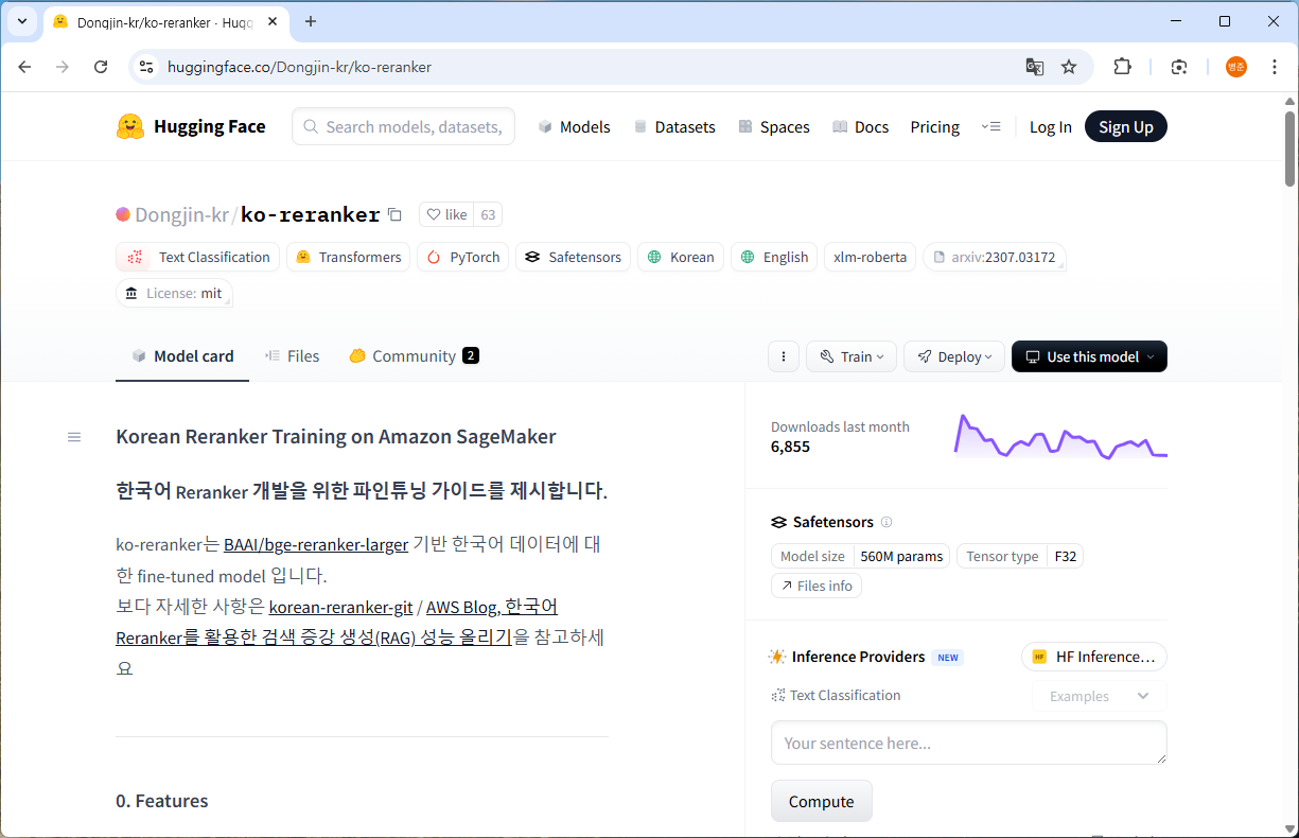This screenshot has width=1299, height=838.
Task: Go to Models in navigation
Action: (x=574, y=127)
